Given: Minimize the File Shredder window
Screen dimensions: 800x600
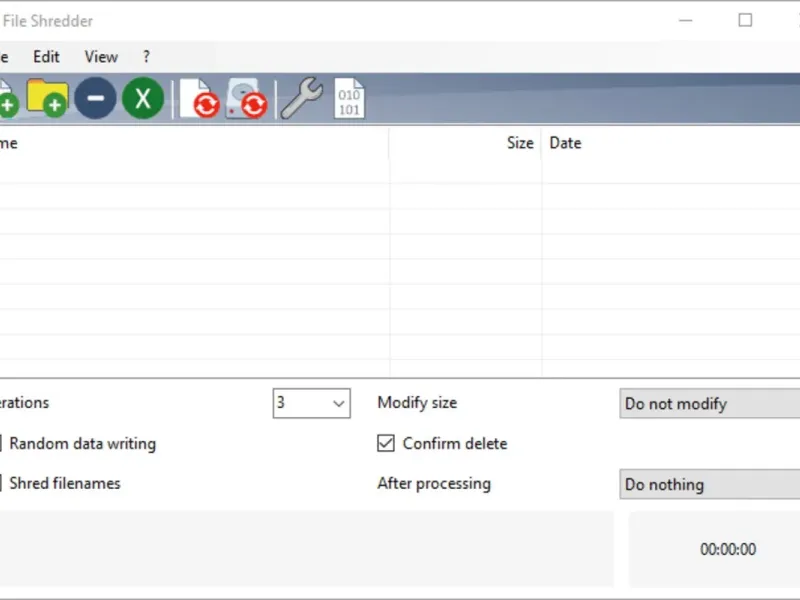Looking at the screenshot, I should tap(686, 20).
